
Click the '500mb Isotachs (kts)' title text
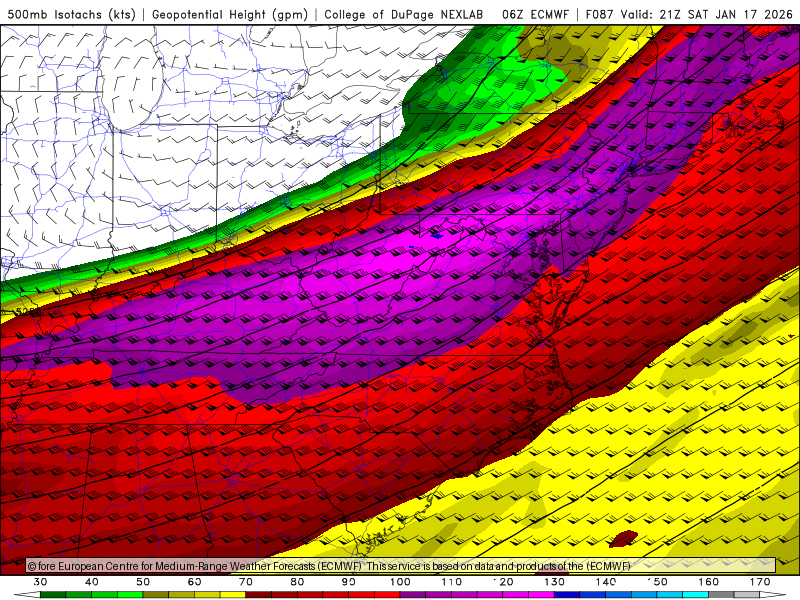tap(72, 14)
